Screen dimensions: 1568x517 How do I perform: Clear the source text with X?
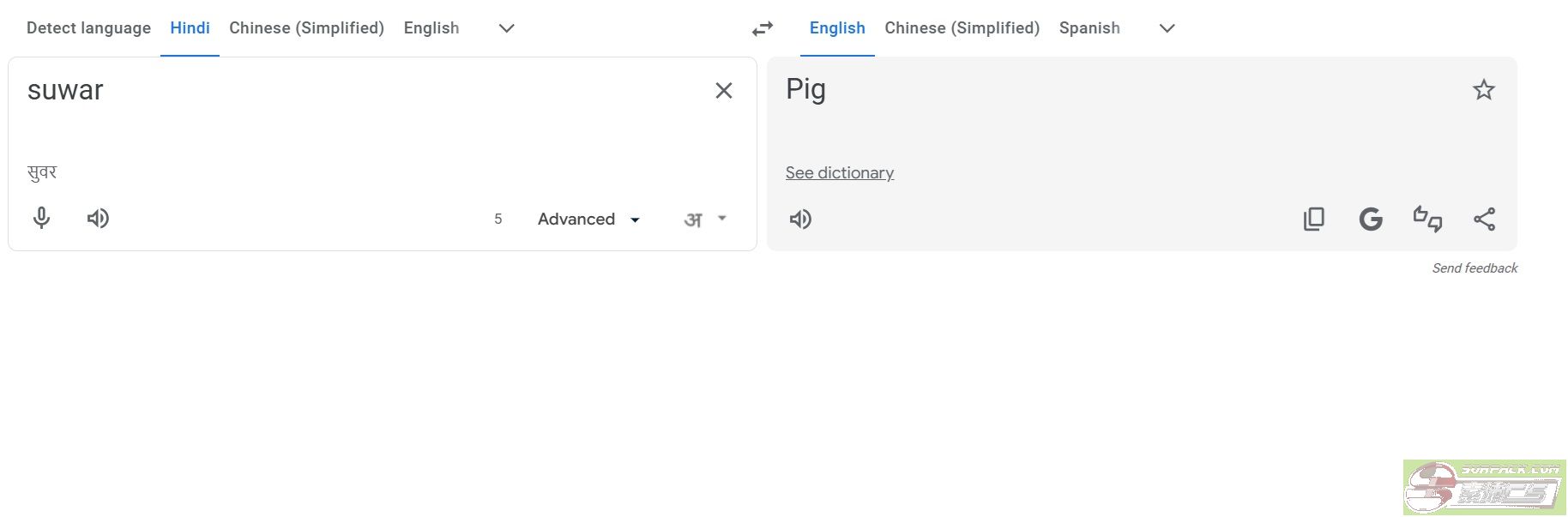pos(724,91)
